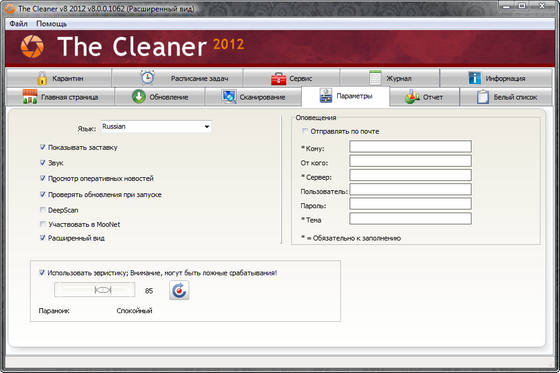This screenshot has height=373, width=560.
Task: Open the Карантин padlock icon tab
Action: [42, 78]
